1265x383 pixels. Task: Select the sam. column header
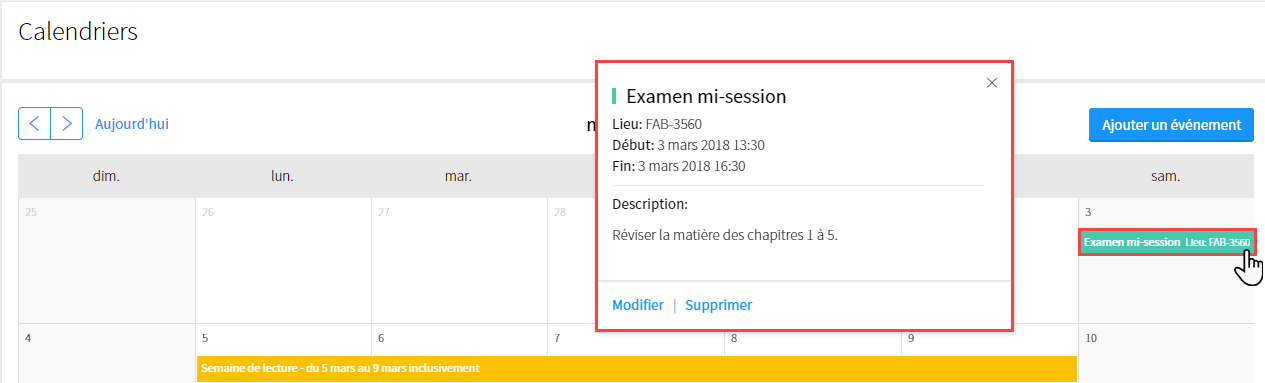[x=1166, y=176]
